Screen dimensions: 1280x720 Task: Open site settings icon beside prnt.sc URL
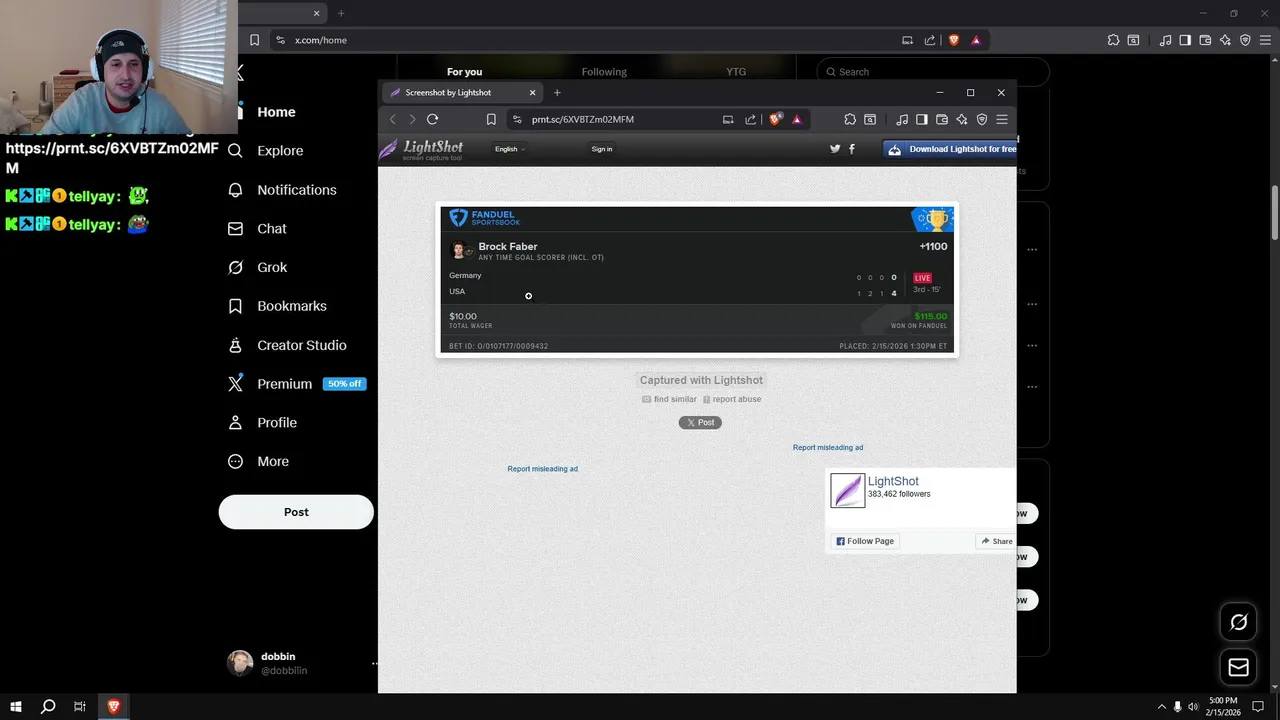517,119
